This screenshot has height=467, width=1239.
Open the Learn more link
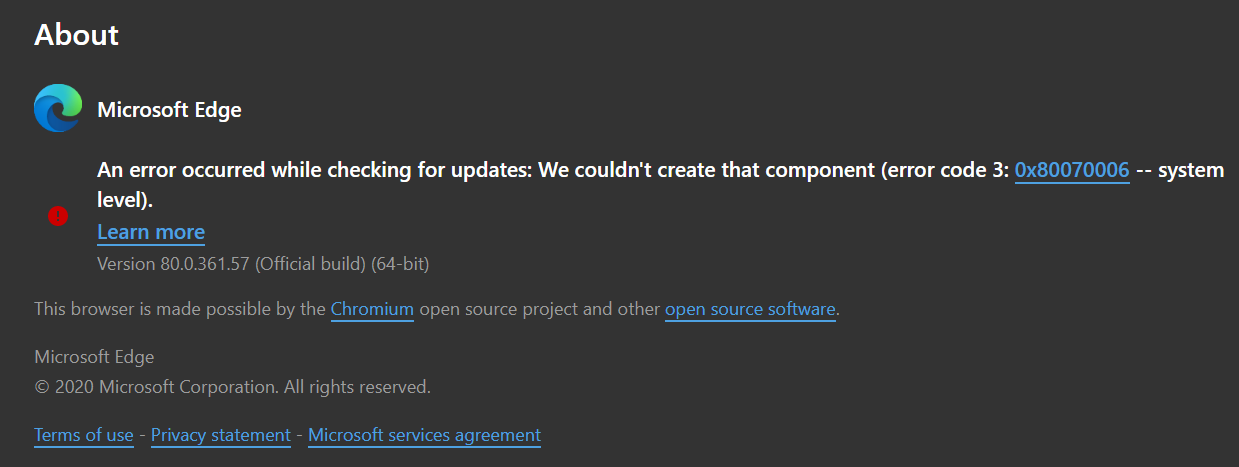[151, 232]
